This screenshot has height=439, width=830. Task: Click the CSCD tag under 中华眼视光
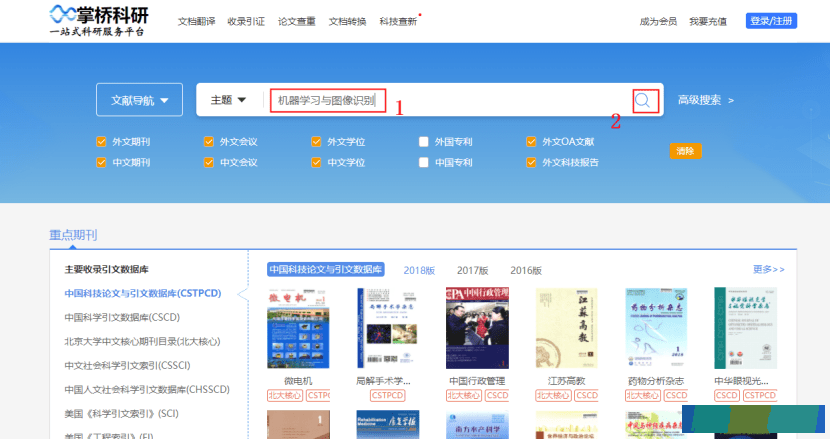point(727,396)
